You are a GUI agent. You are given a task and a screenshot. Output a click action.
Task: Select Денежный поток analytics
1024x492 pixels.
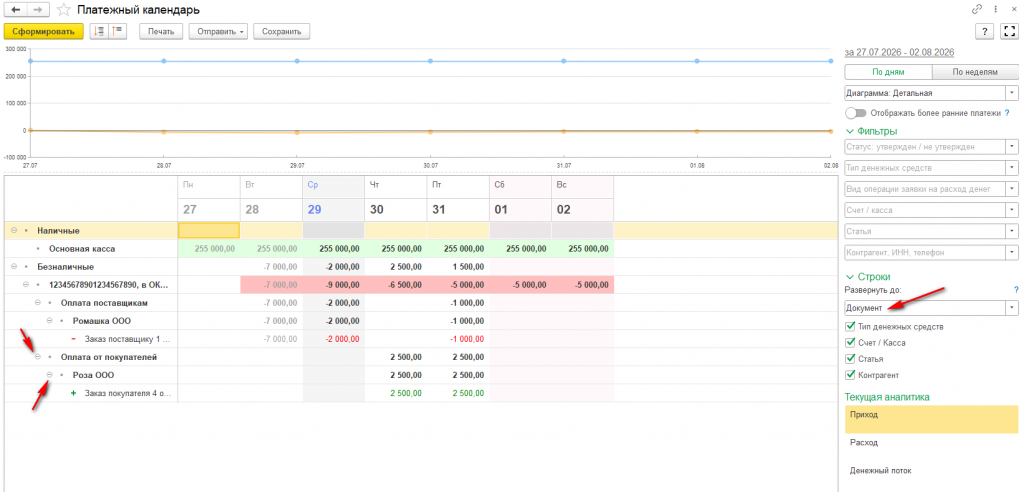pos(931,470)
